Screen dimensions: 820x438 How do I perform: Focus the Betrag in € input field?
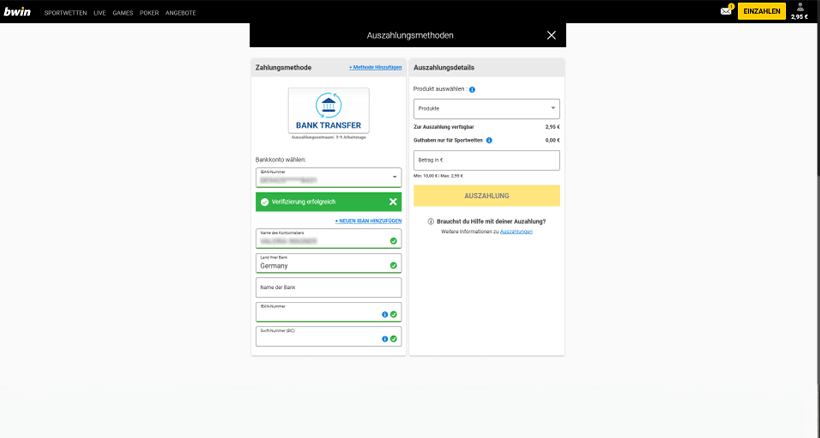(x=486, y=160)
